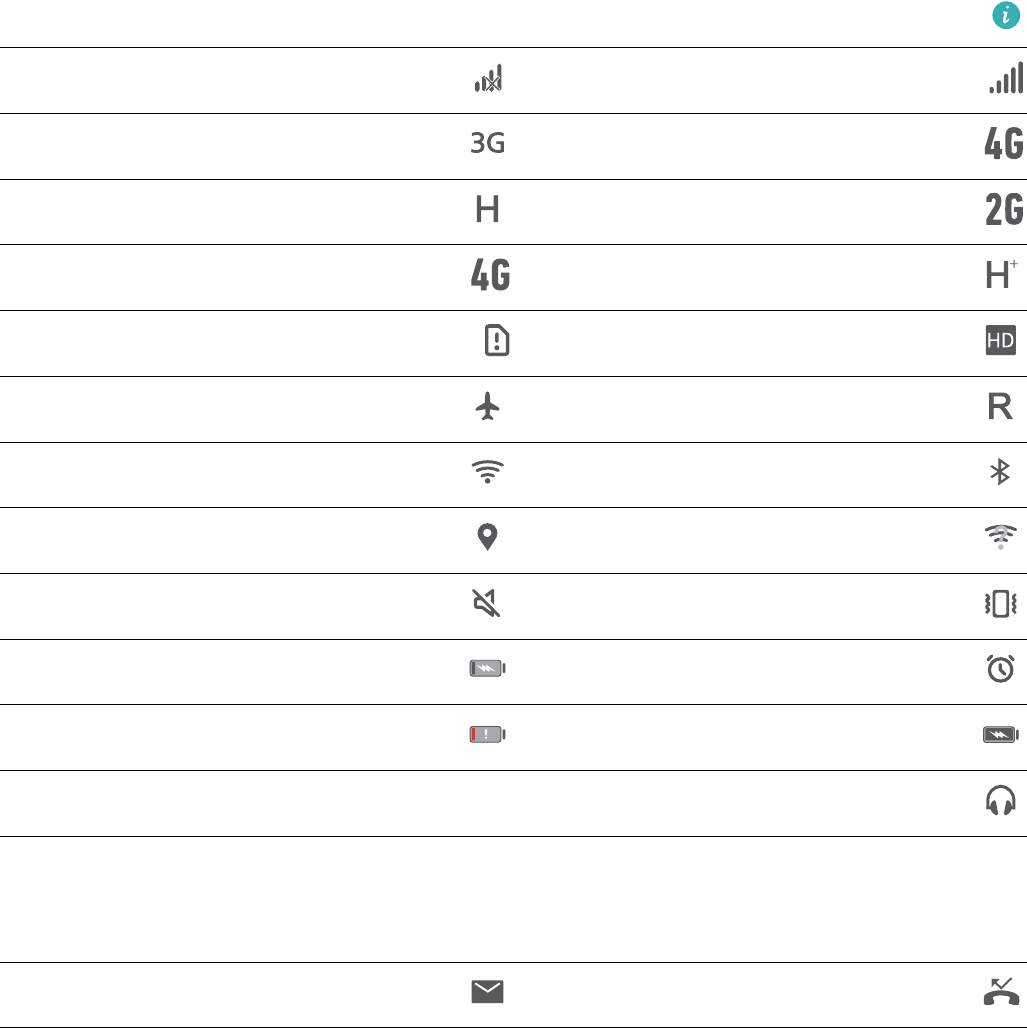This screenshot has width=1027, height=1028.
Task: Click the 2G network icon
Action: point(1003,211)
